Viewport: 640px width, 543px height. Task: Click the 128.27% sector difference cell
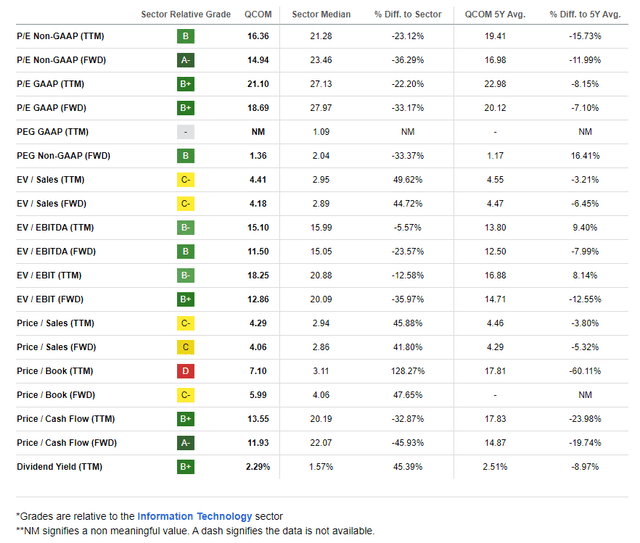point(408,371)
